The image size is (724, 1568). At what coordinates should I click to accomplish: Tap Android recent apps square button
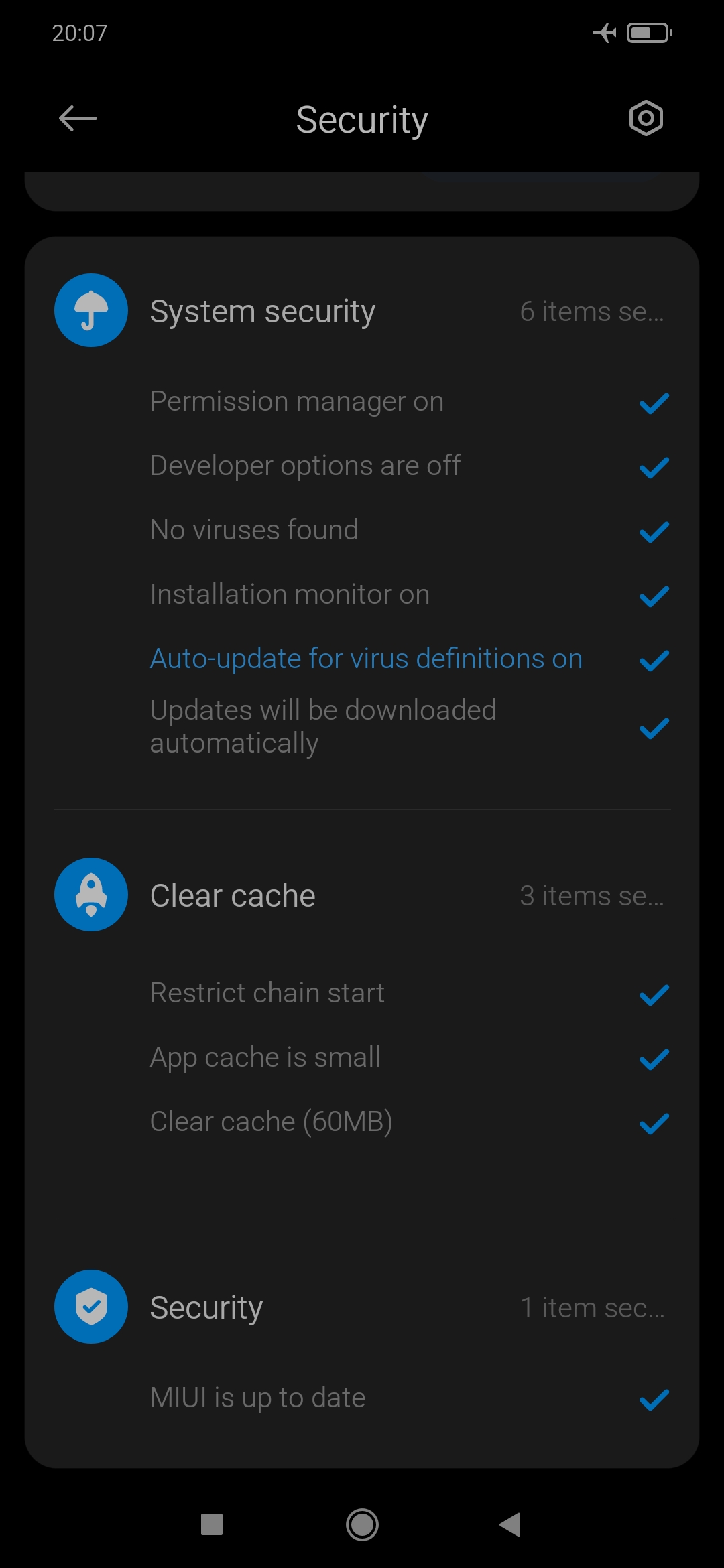click(x=212, y=1524)
